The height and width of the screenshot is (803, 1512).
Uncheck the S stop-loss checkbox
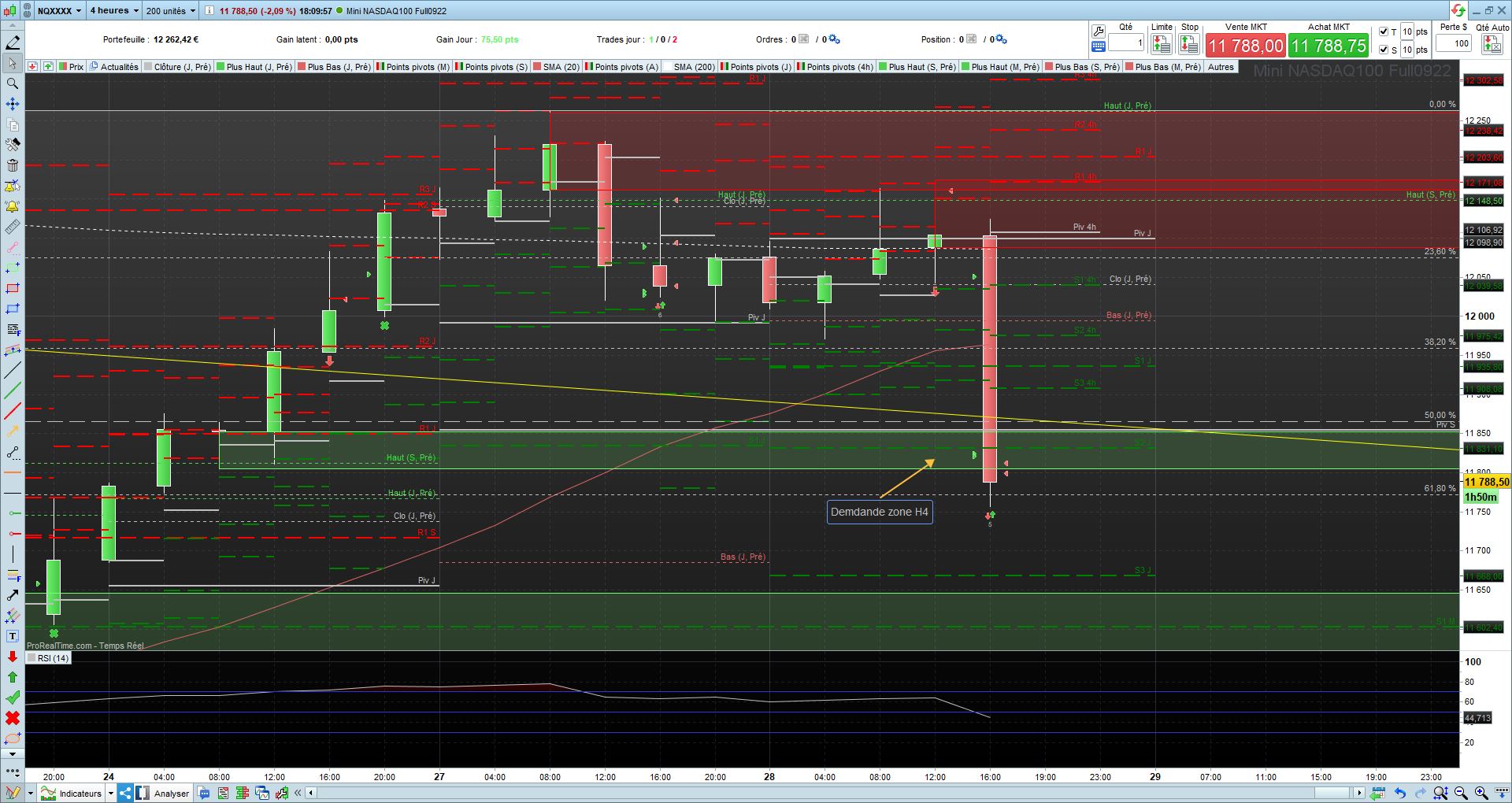click(1384, 50)
